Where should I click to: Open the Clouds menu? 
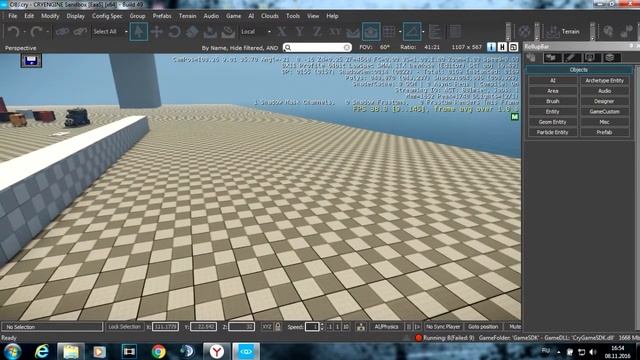pyautogui.click(x=270, y=16)
